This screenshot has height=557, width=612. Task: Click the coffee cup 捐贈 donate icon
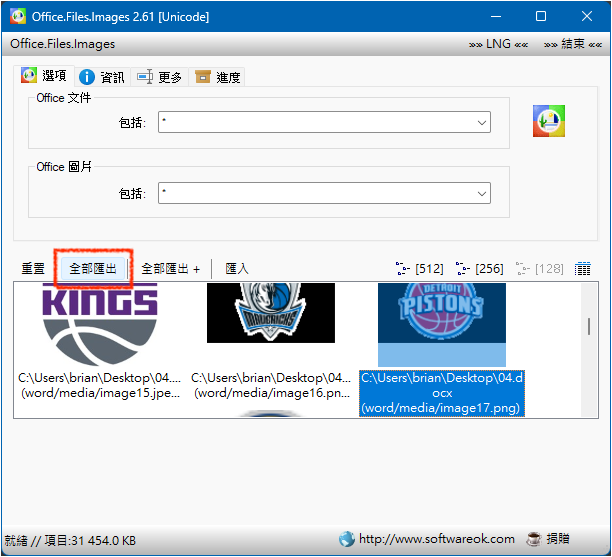[534, 538]
